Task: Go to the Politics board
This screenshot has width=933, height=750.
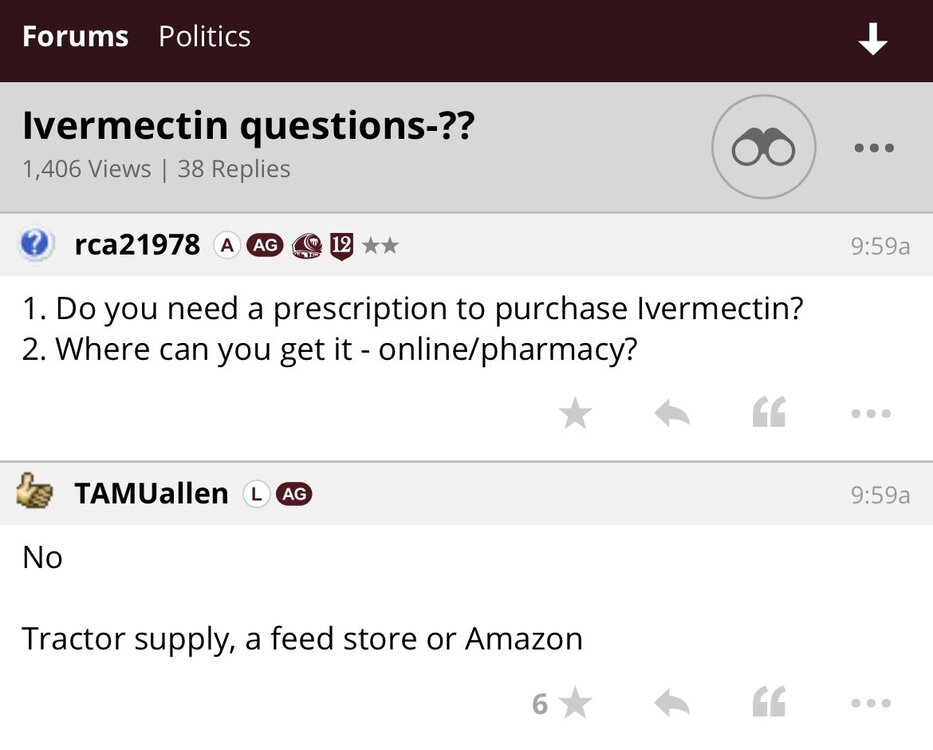Action: 204,37
